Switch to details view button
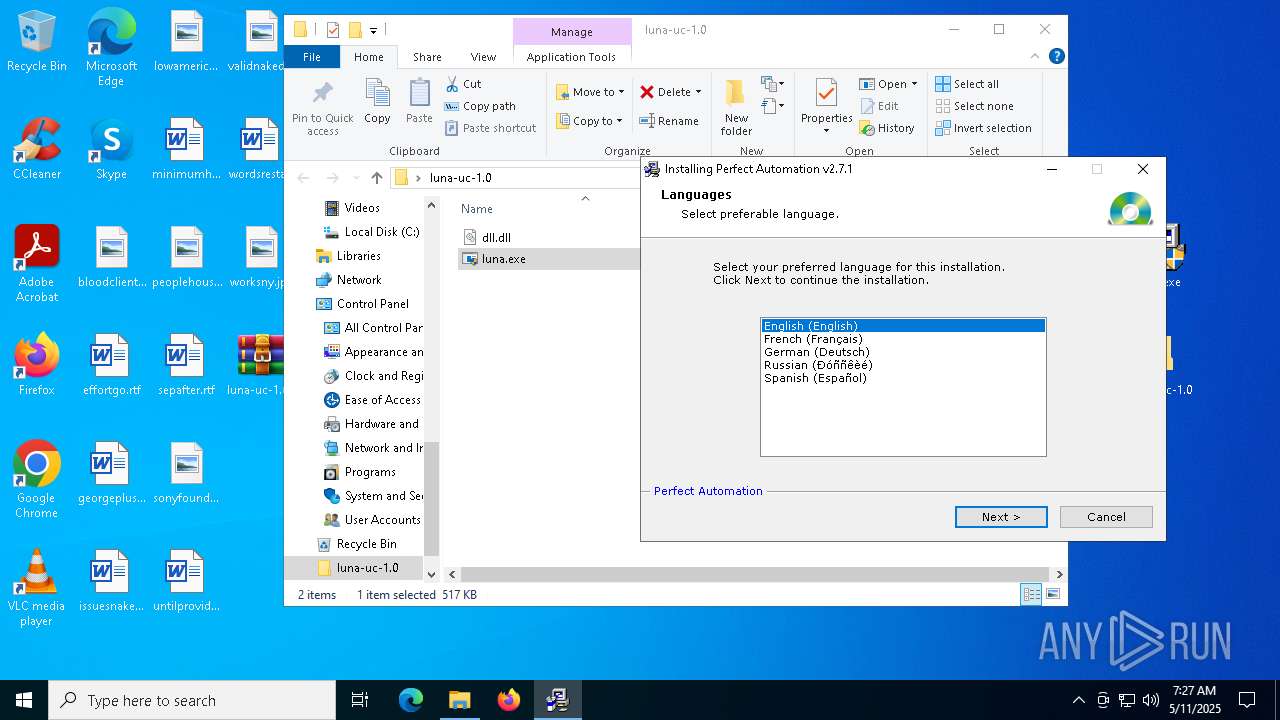 (1031, 594)
